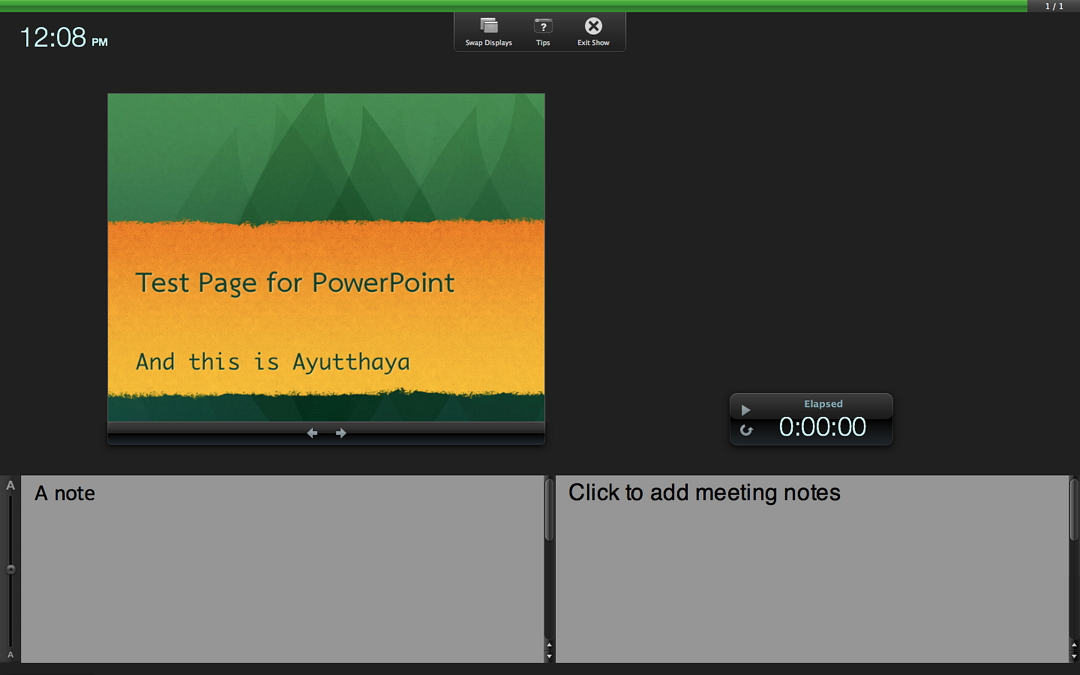This screenshot has width=1080, height=675.
Task: Click the slide preview thumbnail
Action: coord(326,257)
